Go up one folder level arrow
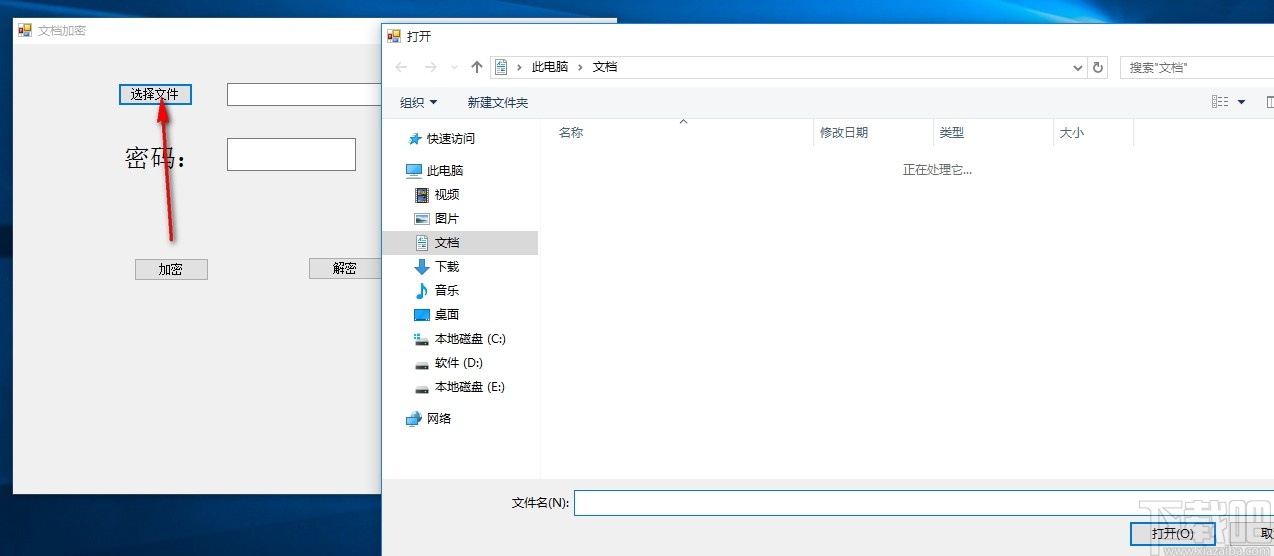Image resolution: width=1274 pixels, height=556 pixels. point(477,67)
